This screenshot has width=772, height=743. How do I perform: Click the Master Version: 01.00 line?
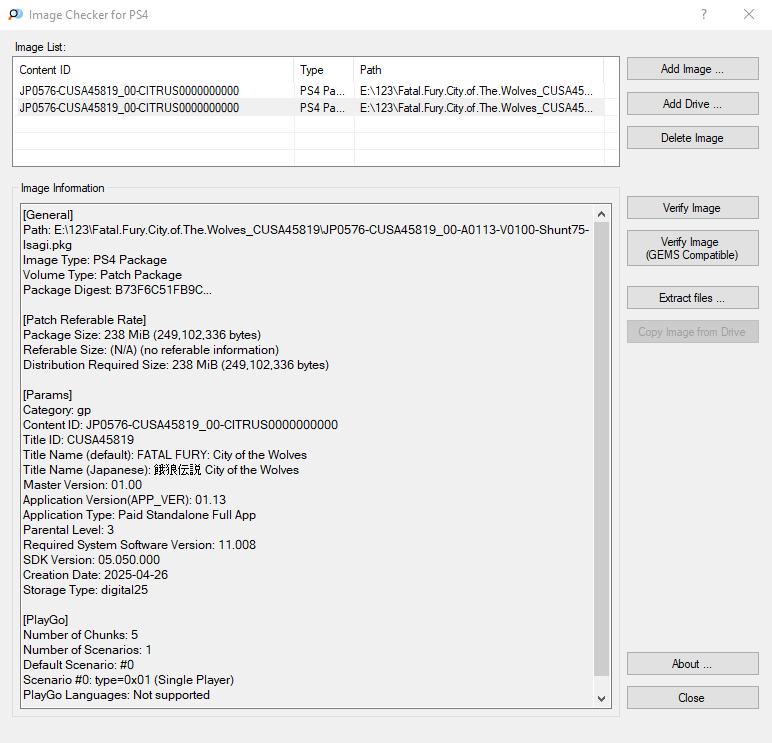82,485
